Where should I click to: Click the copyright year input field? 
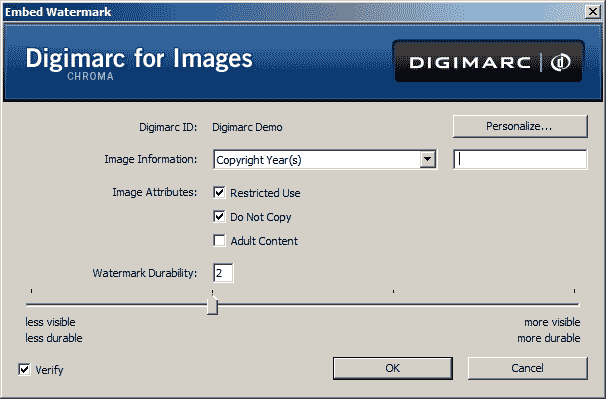(x=520, y=159)
